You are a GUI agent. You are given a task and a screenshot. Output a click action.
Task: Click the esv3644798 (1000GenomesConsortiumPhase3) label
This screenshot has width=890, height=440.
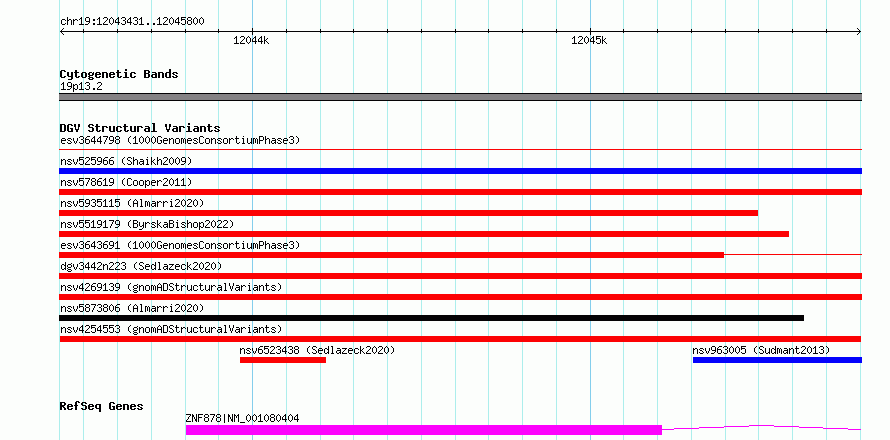pos(180,140)
